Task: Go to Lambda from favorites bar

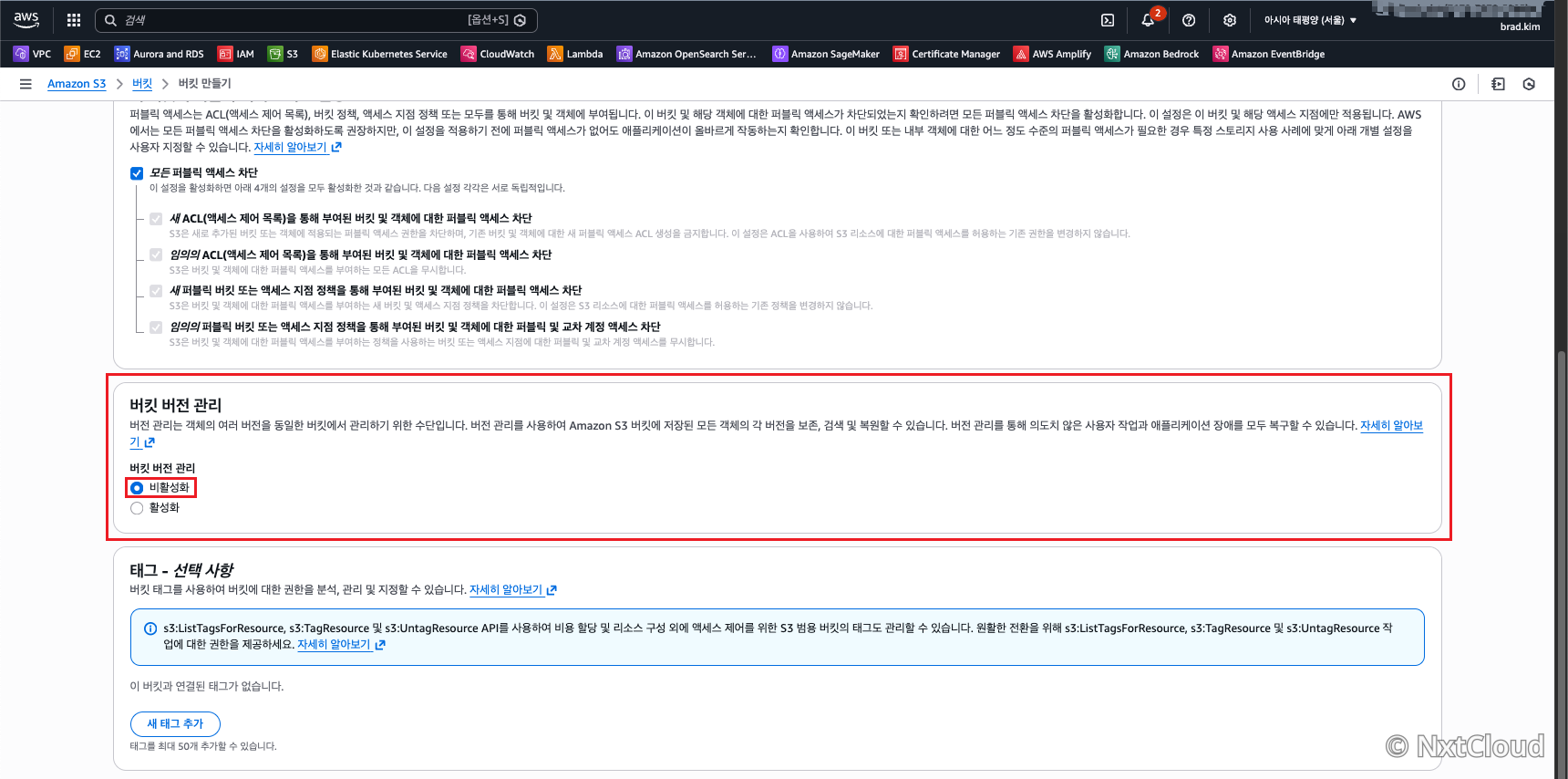Action: point(575,54)
